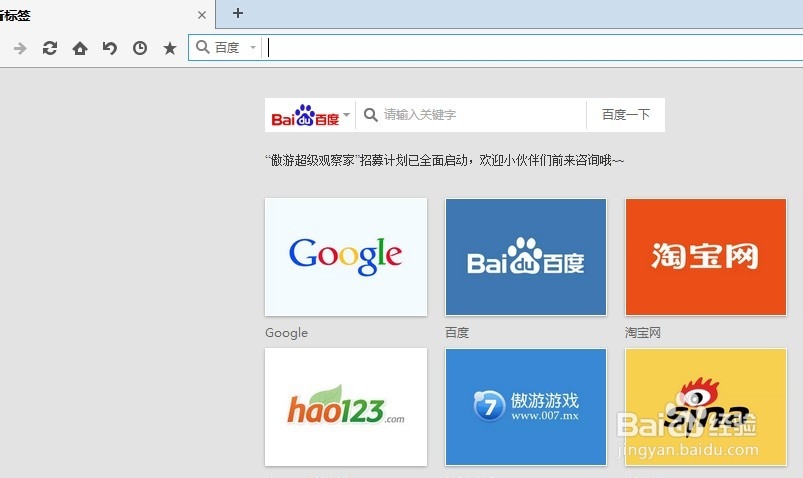Reload the page with the refresh icon

[x=50, y=48]
